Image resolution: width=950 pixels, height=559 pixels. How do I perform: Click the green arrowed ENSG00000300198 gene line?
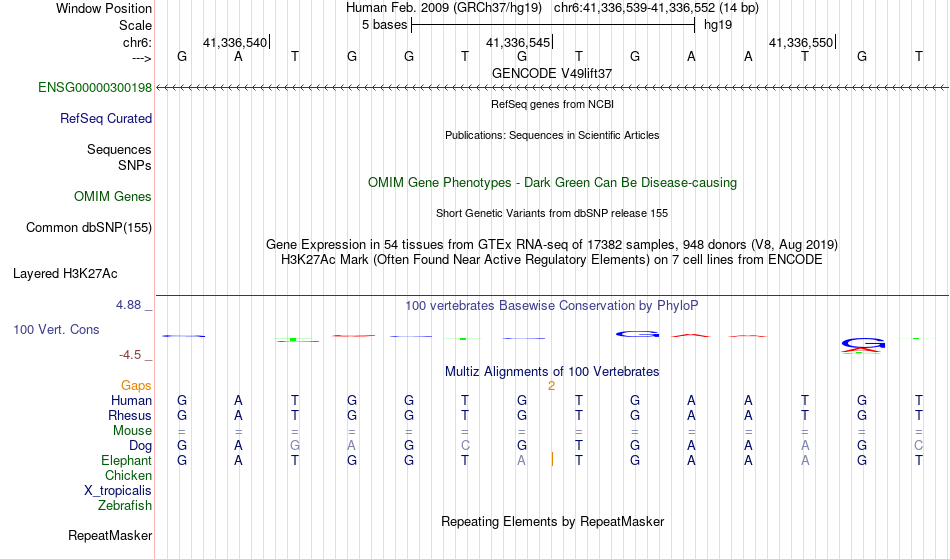[552, 88]
